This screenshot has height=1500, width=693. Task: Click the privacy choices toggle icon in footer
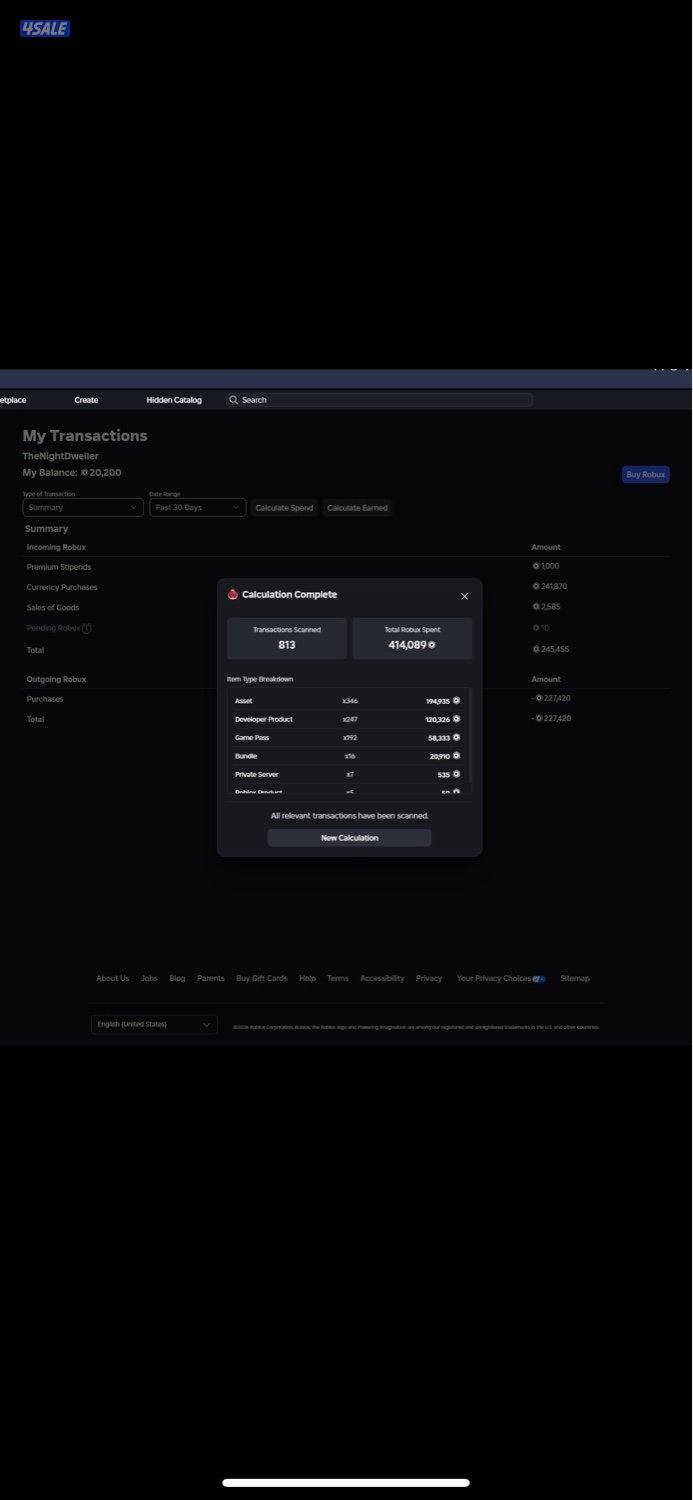[539, 979]
